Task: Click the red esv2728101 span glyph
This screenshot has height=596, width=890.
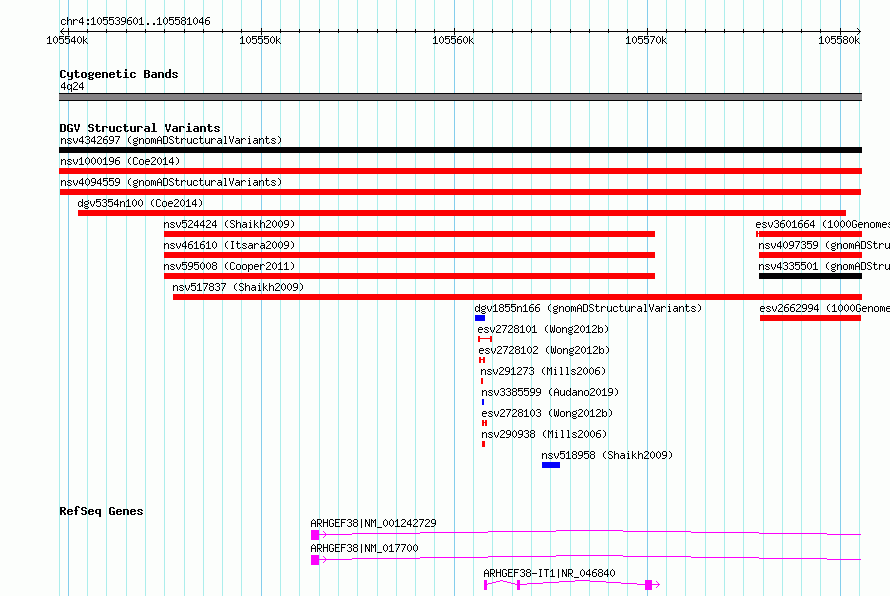Action: (x=485, y=339)
